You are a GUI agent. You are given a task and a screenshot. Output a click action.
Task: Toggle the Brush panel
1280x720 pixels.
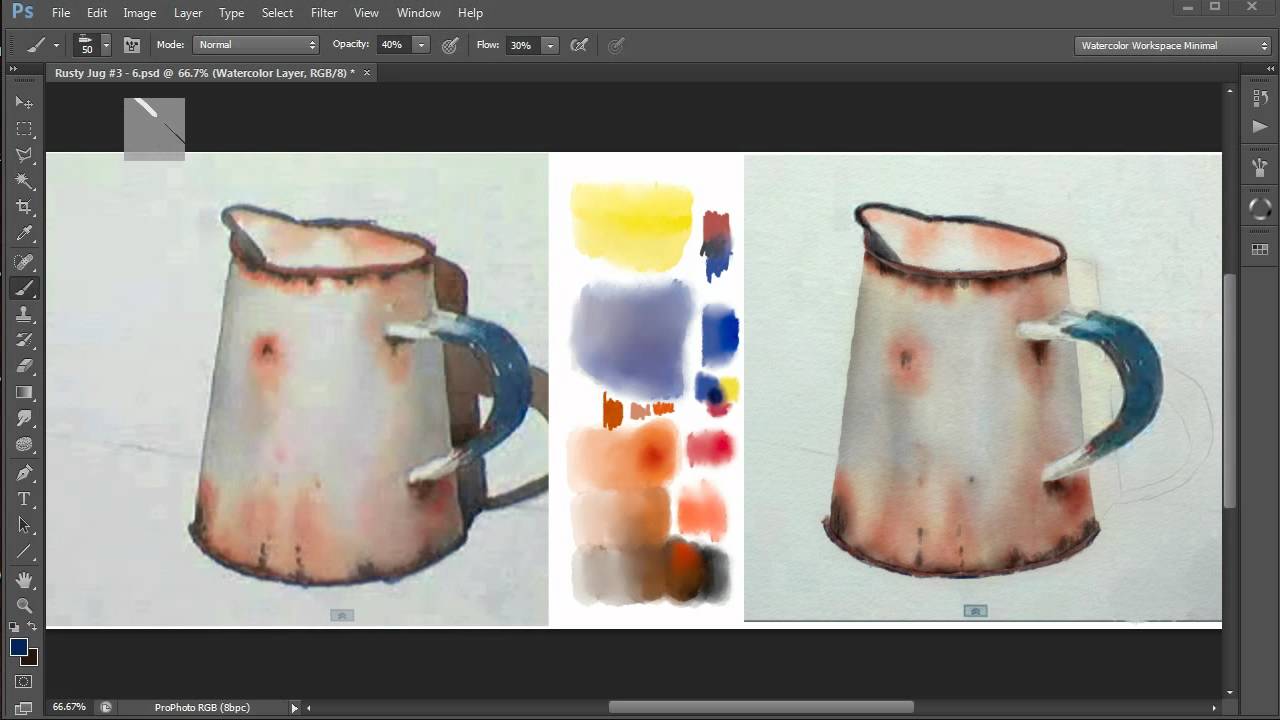pyautogui.click(x=131, y=45)
